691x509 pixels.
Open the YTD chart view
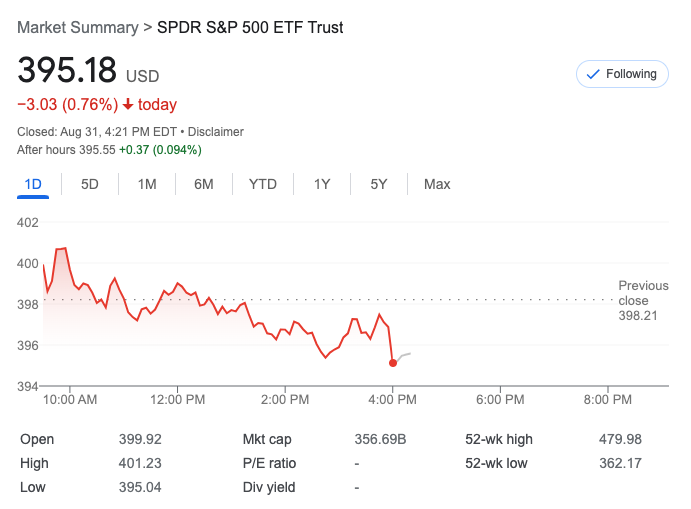pyautogui.click(x=263, y=184)
